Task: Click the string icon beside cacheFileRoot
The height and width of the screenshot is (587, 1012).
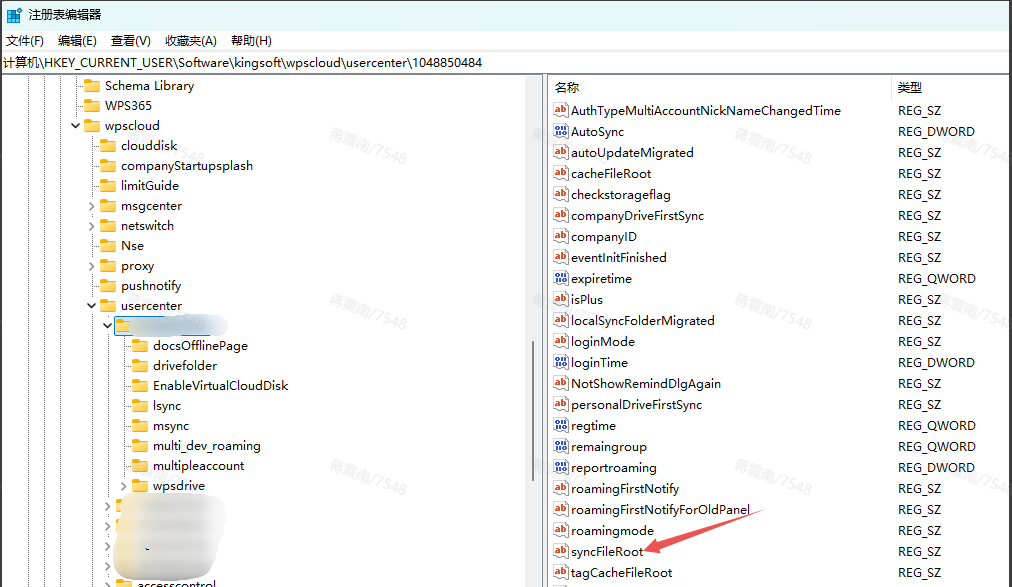Action: click(560, 174)
